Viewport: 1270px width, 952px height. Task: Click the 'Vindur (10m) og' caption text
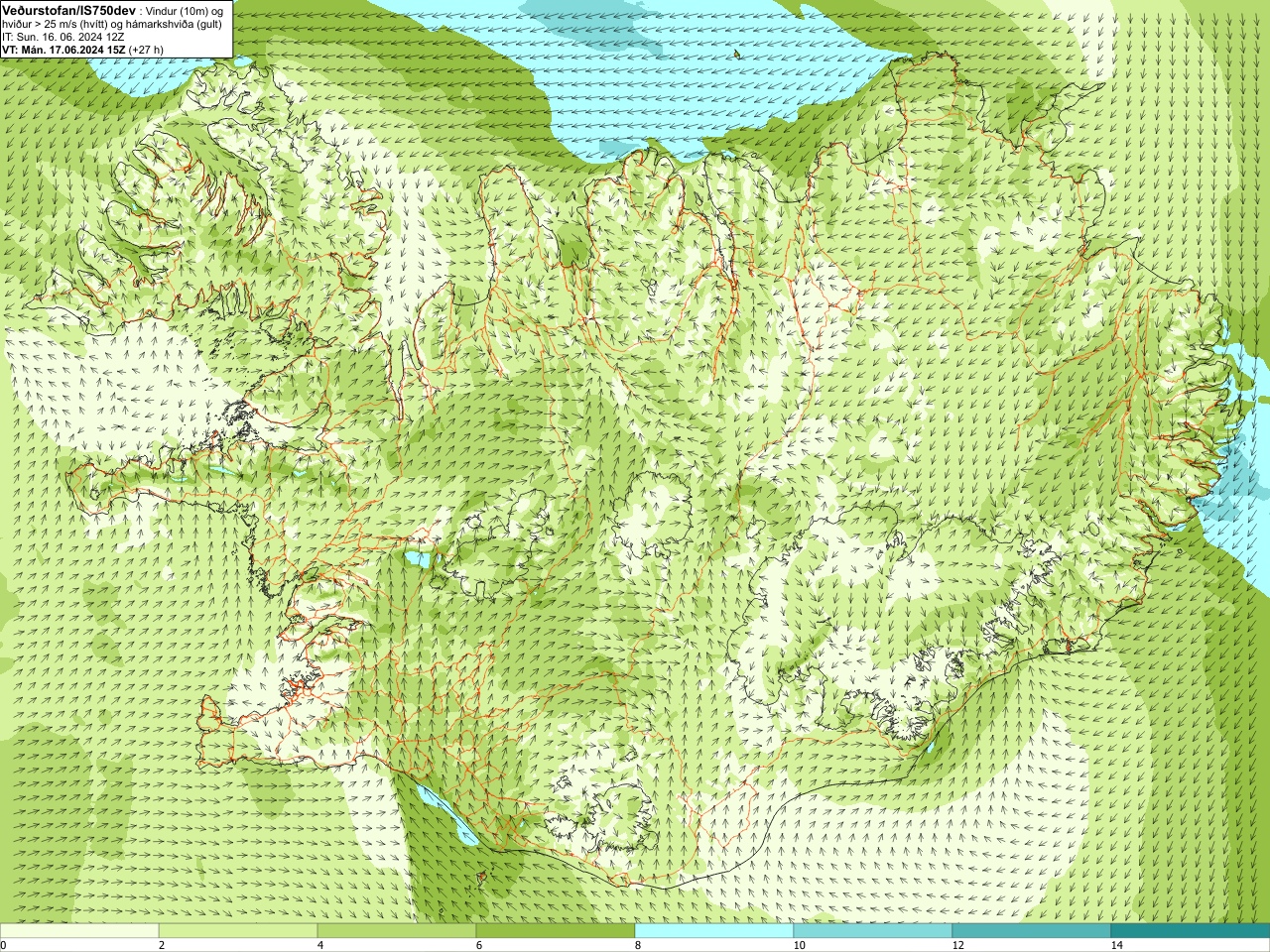click(x=187, y=10)
